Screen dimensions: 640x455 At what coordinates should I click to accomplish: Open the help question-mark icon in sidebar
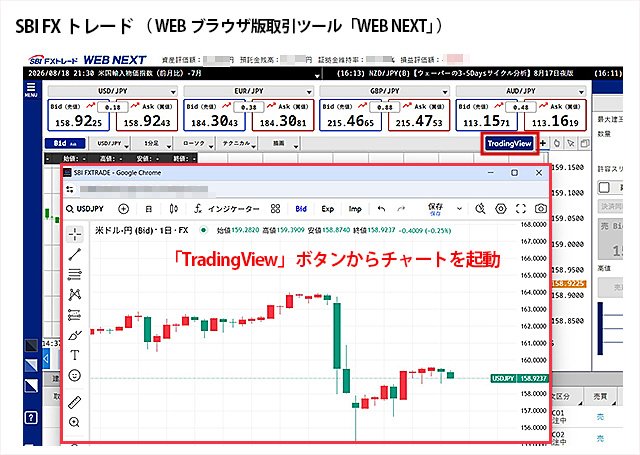click(31, 417)
